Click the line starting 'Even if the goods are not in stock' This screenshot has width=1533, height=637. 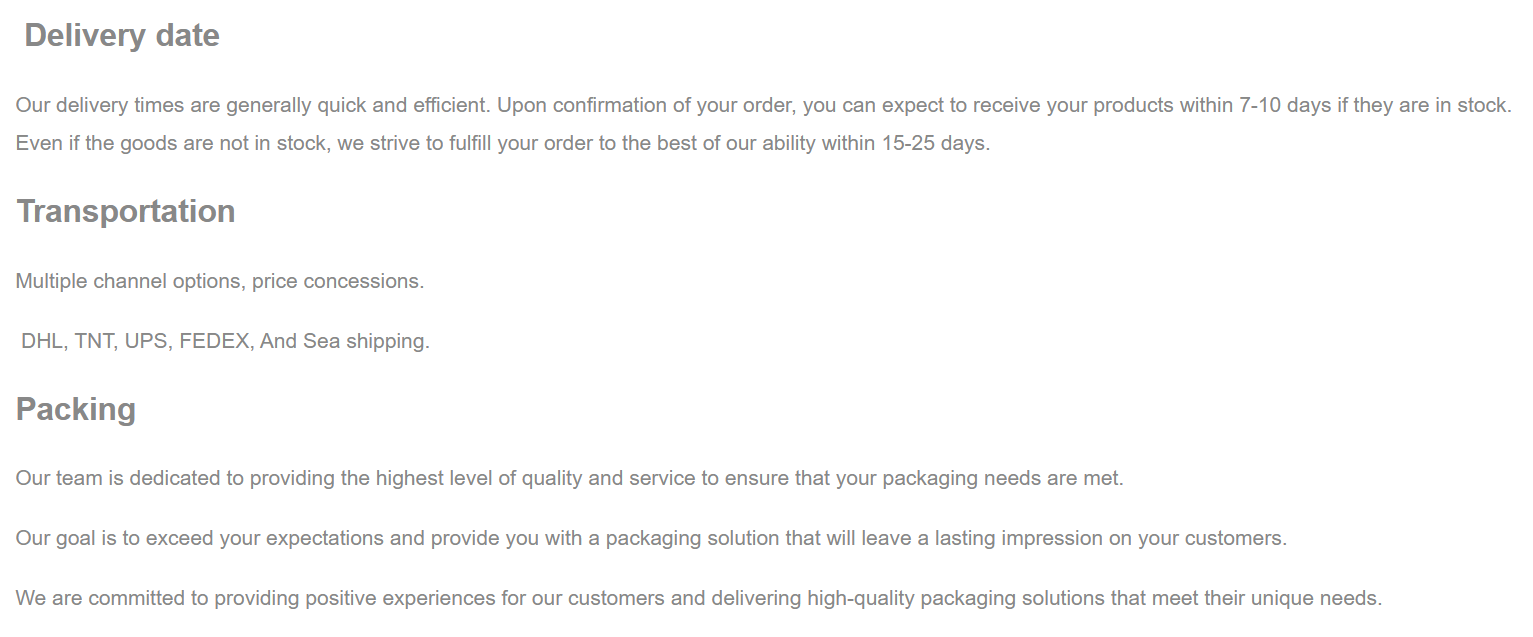503,144
